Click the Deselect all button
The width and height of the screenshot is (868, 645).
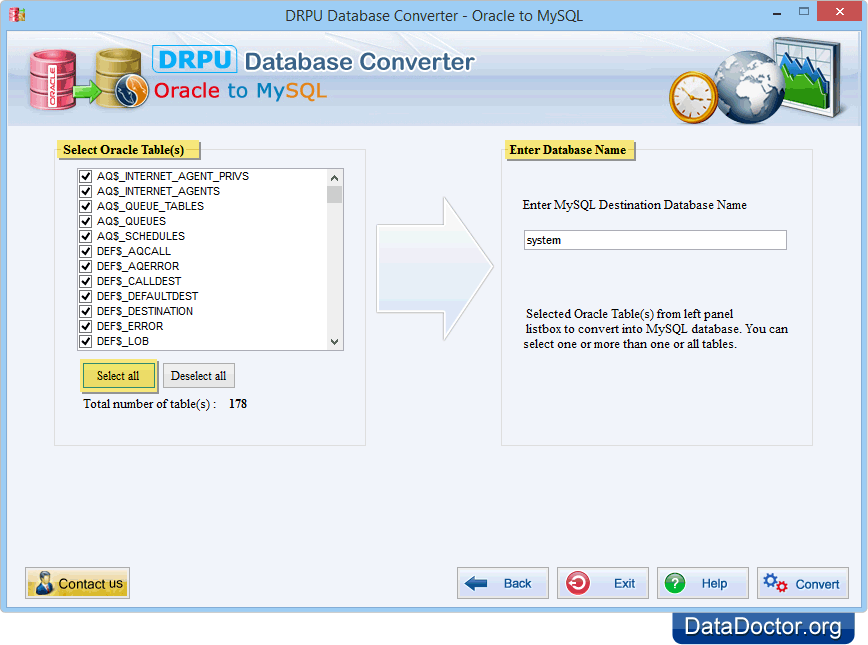click(199, 376)
